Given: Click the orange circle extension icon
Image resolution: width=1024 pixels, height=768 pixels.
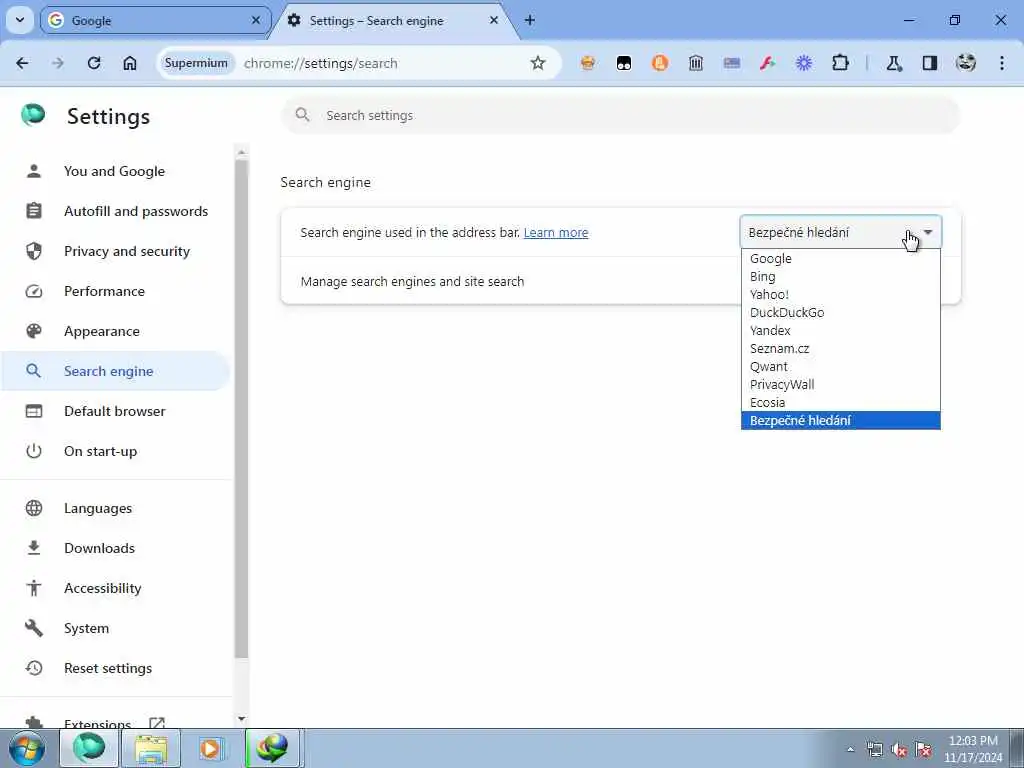Looking at the screenshot, I should point(660,63).
